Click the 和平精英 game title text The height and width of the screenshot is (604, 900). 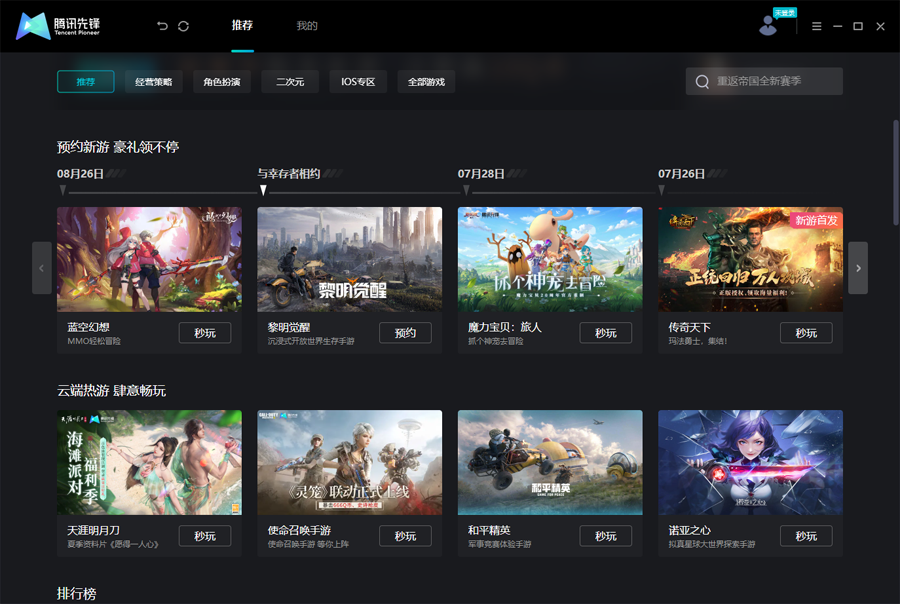489,530
